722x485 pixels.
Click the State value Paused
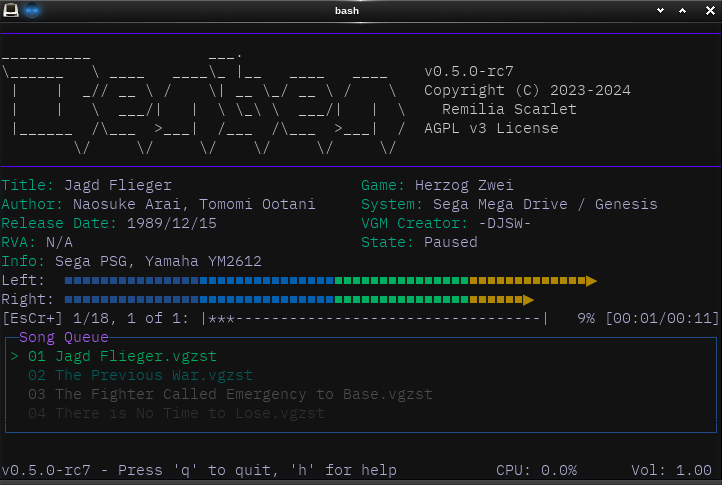pos(450,242)
